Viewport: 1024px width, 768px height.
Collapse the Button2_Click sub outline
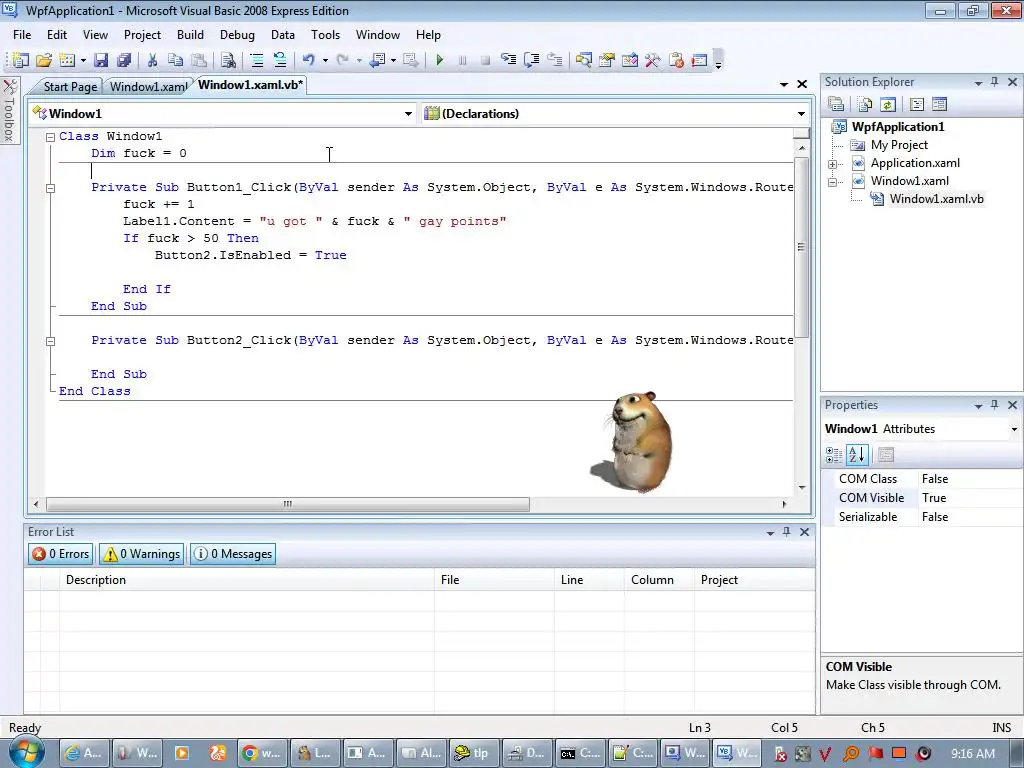pyautogui.click(x=50, y=341)
